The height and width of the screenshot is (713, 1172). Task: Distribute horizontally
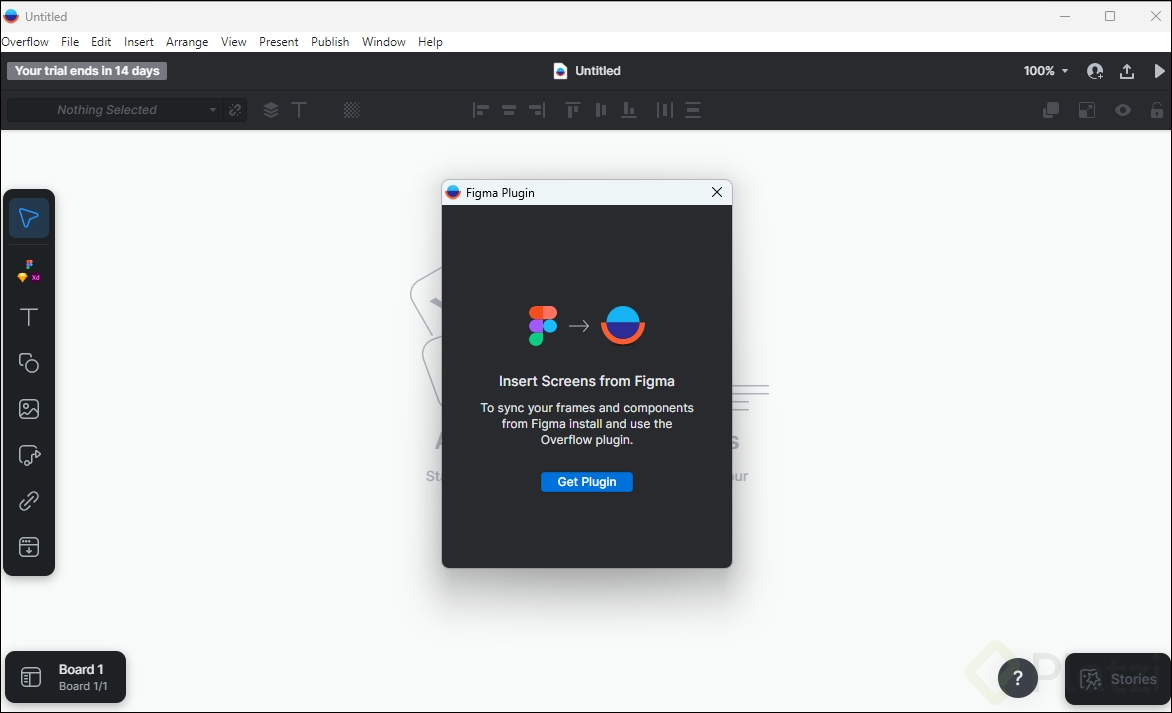(x=664, y=110)
